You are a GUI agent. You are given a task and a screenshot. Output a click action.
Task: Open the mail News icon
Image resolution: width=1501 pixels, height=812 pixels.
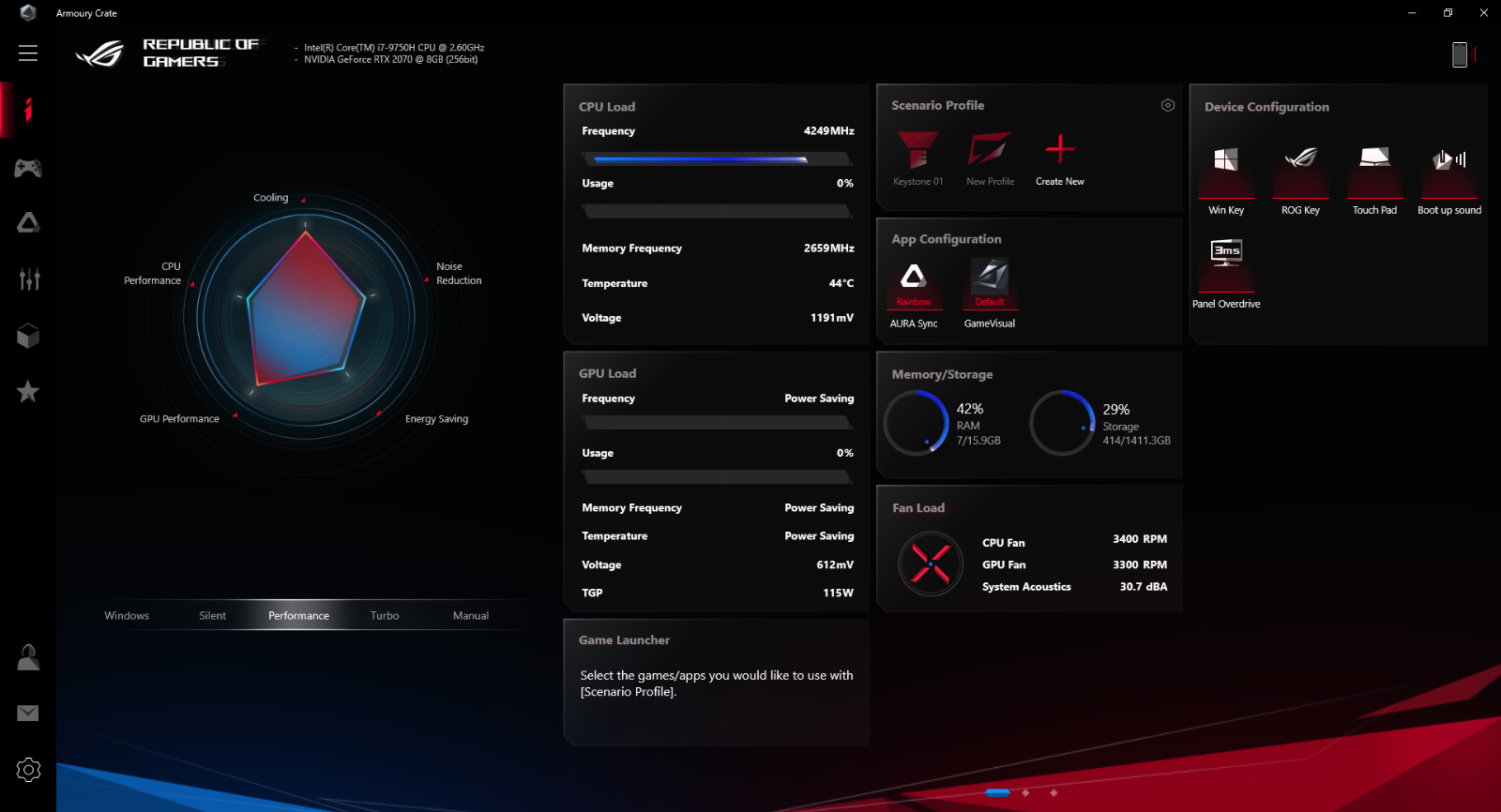pyautogui.click(x=28, y=714)
